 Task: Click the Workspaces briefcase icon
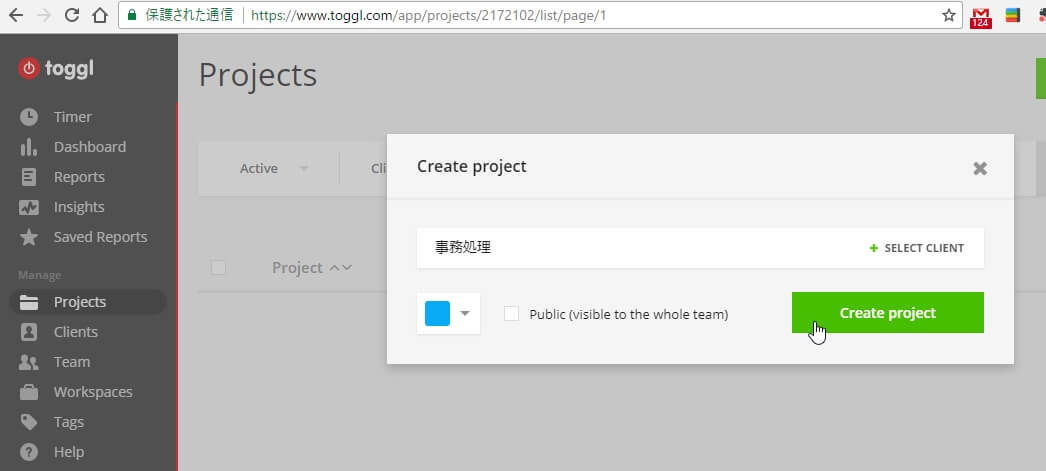(29, 392)
